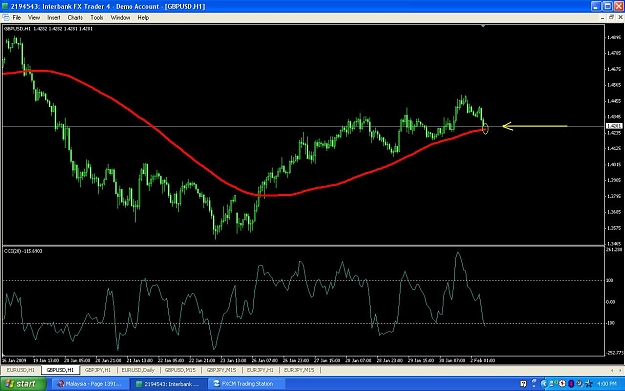Switch to the GBPJPY,H1 chart tab

point(98,370)
